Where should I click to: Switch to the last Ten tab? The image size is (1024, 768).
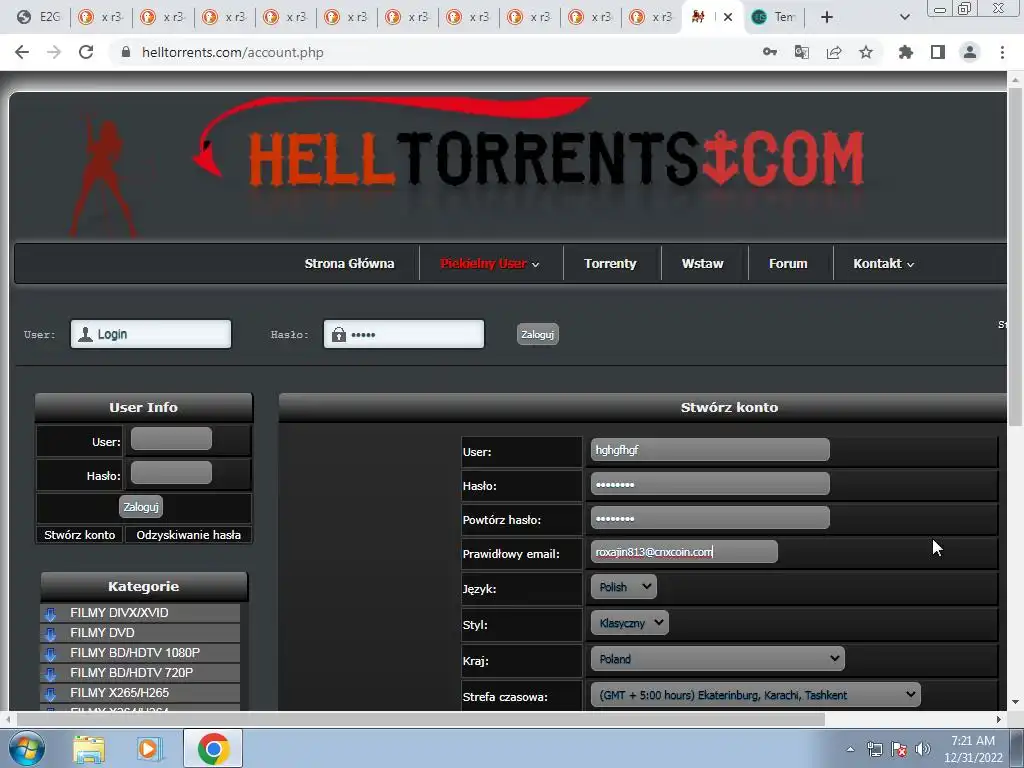[775, 17]
